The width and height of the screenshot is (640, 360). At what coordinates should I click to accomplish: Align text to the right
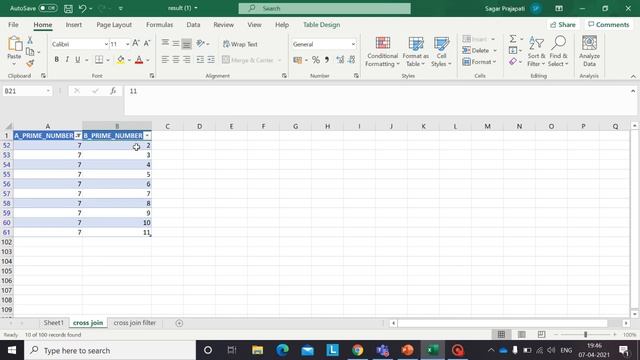tap(187, 60)
